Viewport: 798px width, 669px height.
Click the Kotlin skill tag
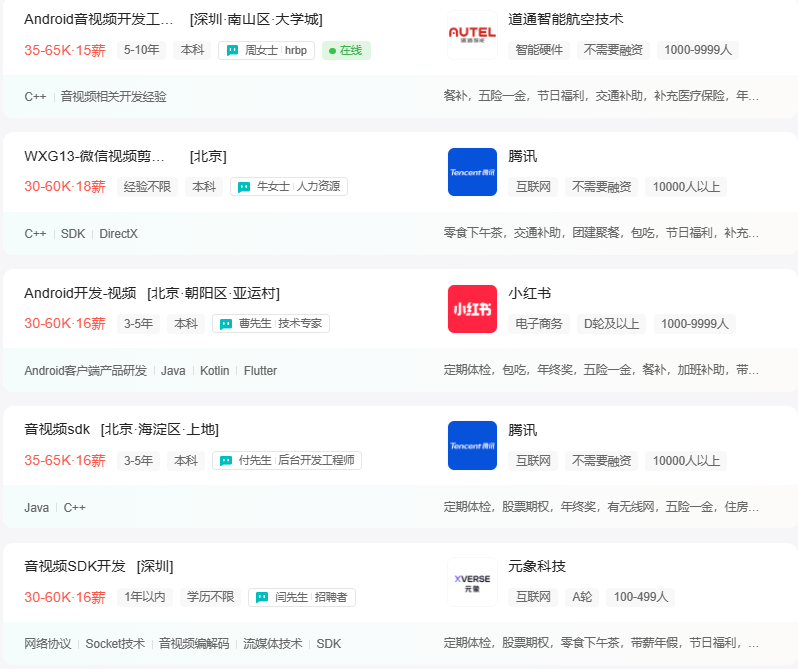214,371
